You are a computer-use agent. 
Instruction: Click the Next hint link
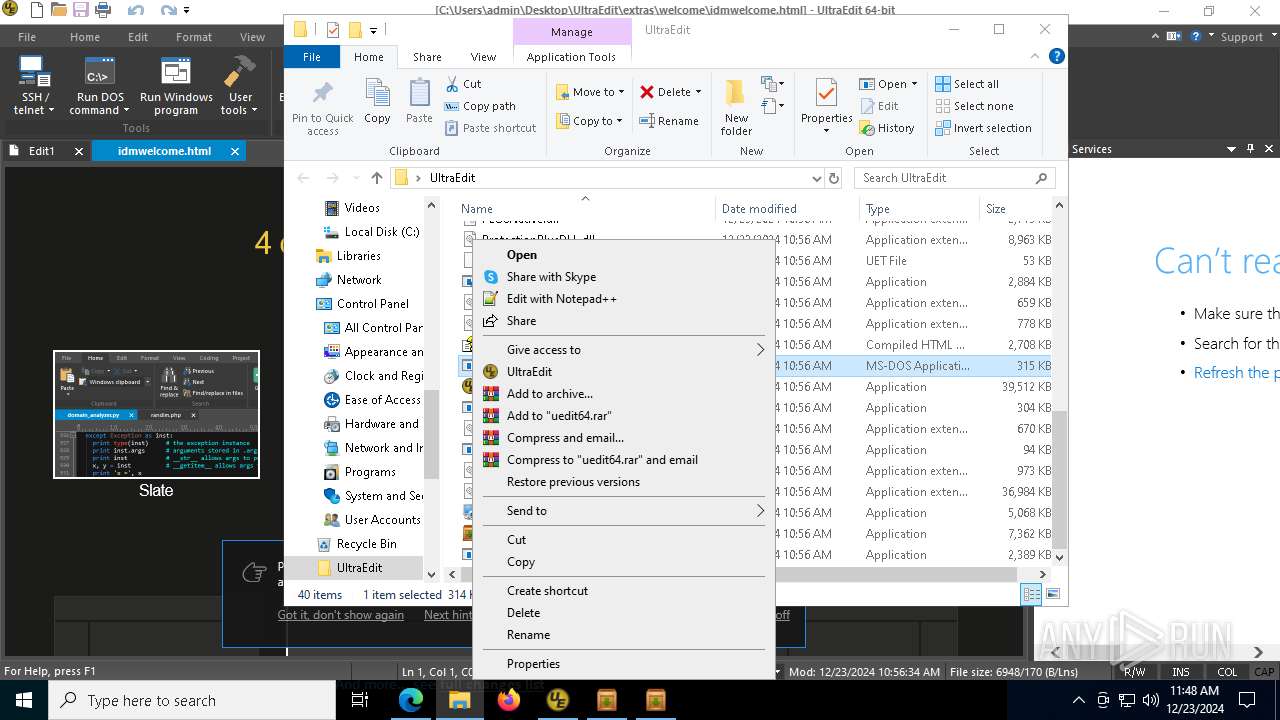pos(448,615)
